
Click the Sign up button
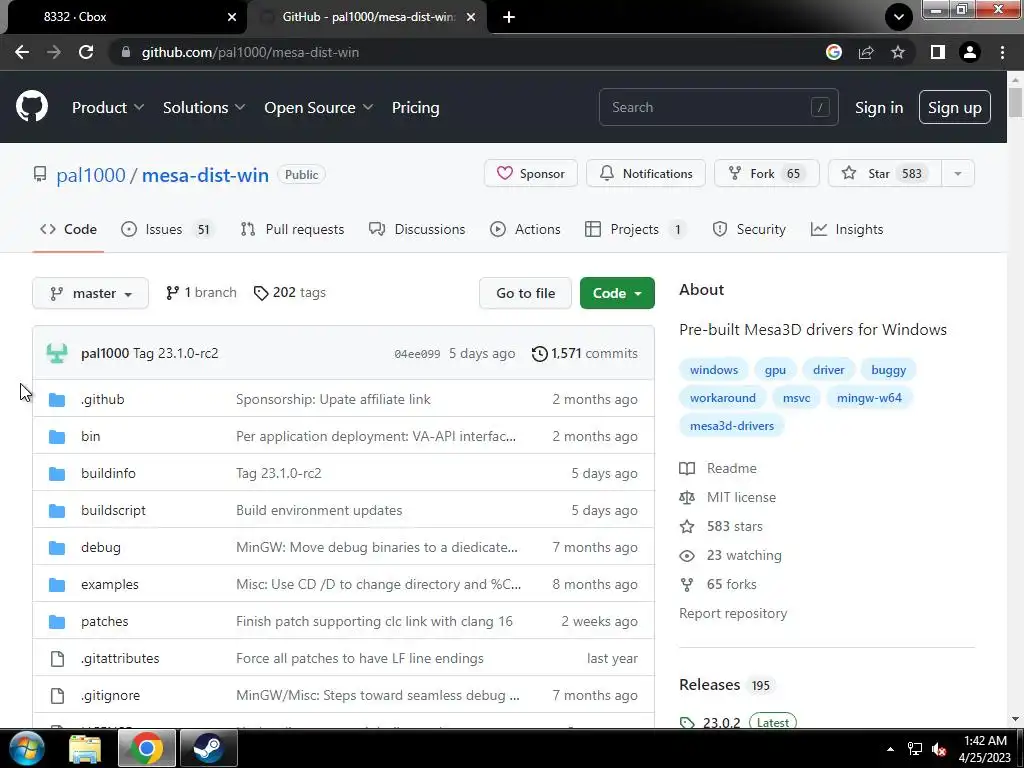coord(955,107)
